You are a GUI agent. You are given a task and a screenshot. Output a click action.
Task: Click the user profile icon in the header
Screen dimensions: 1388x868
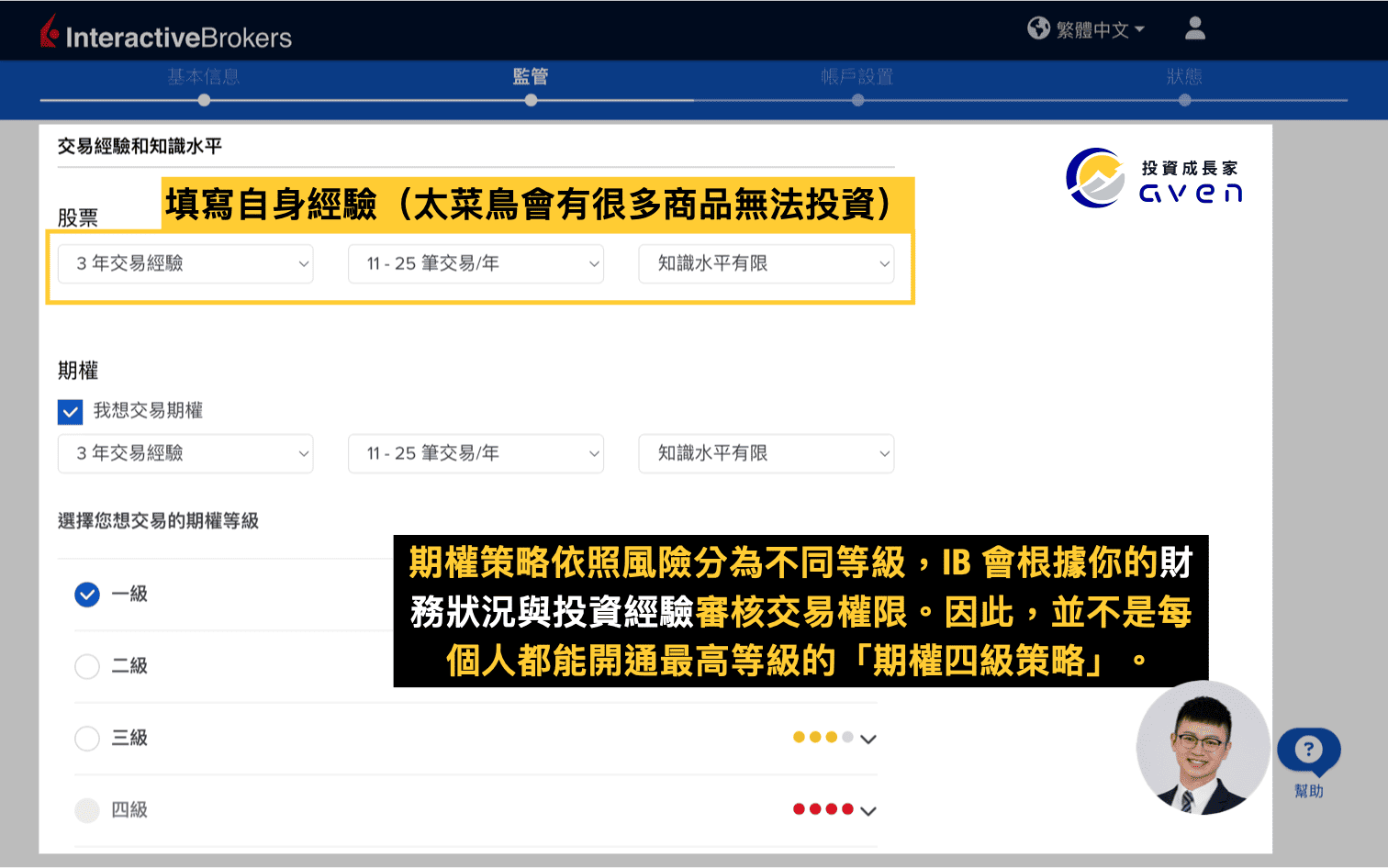pyautogui.click(x=1194, y=28)
